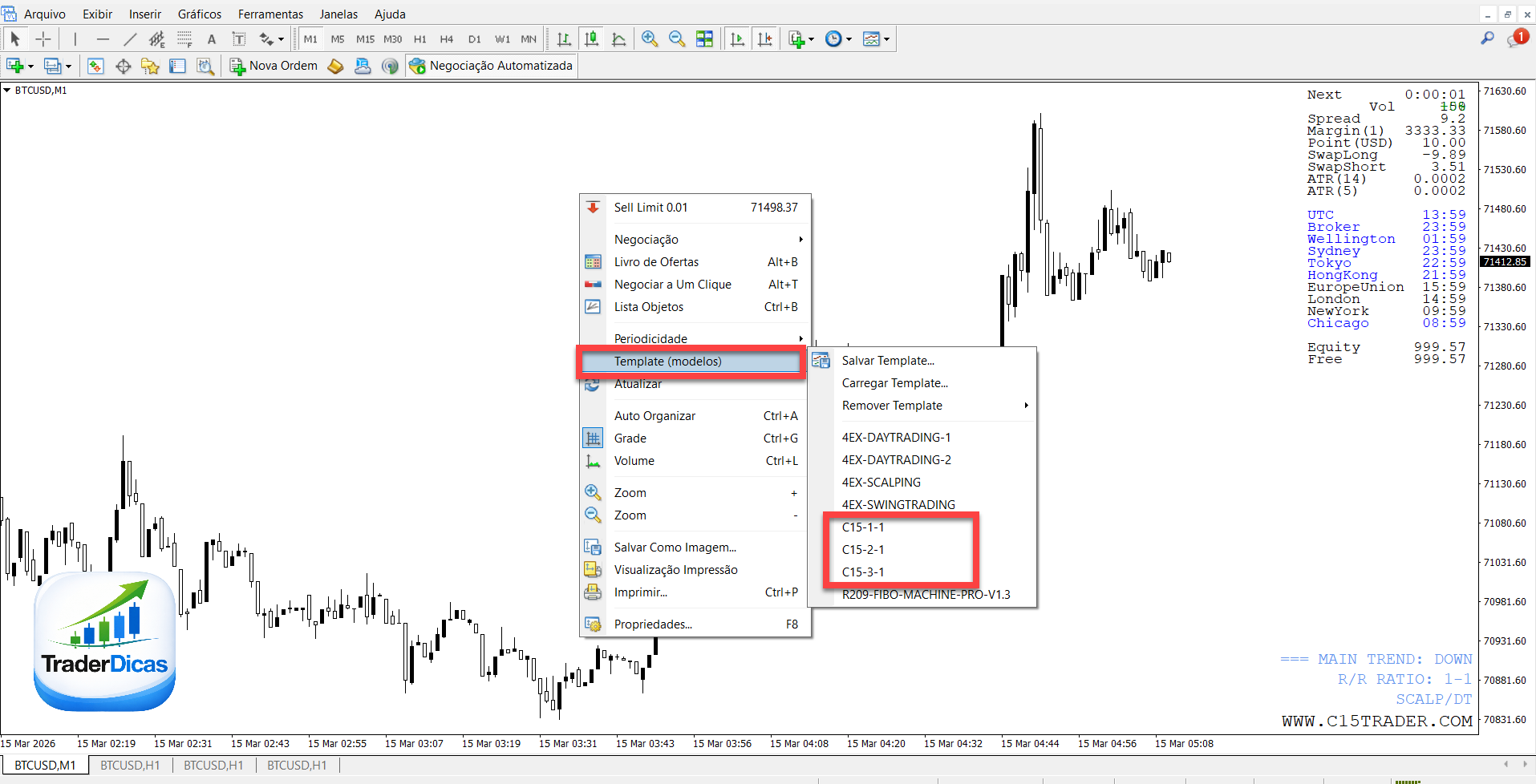Load the C15-2-1 template
The height and width of the screenshot is (784, 1536).
[863, 550]
